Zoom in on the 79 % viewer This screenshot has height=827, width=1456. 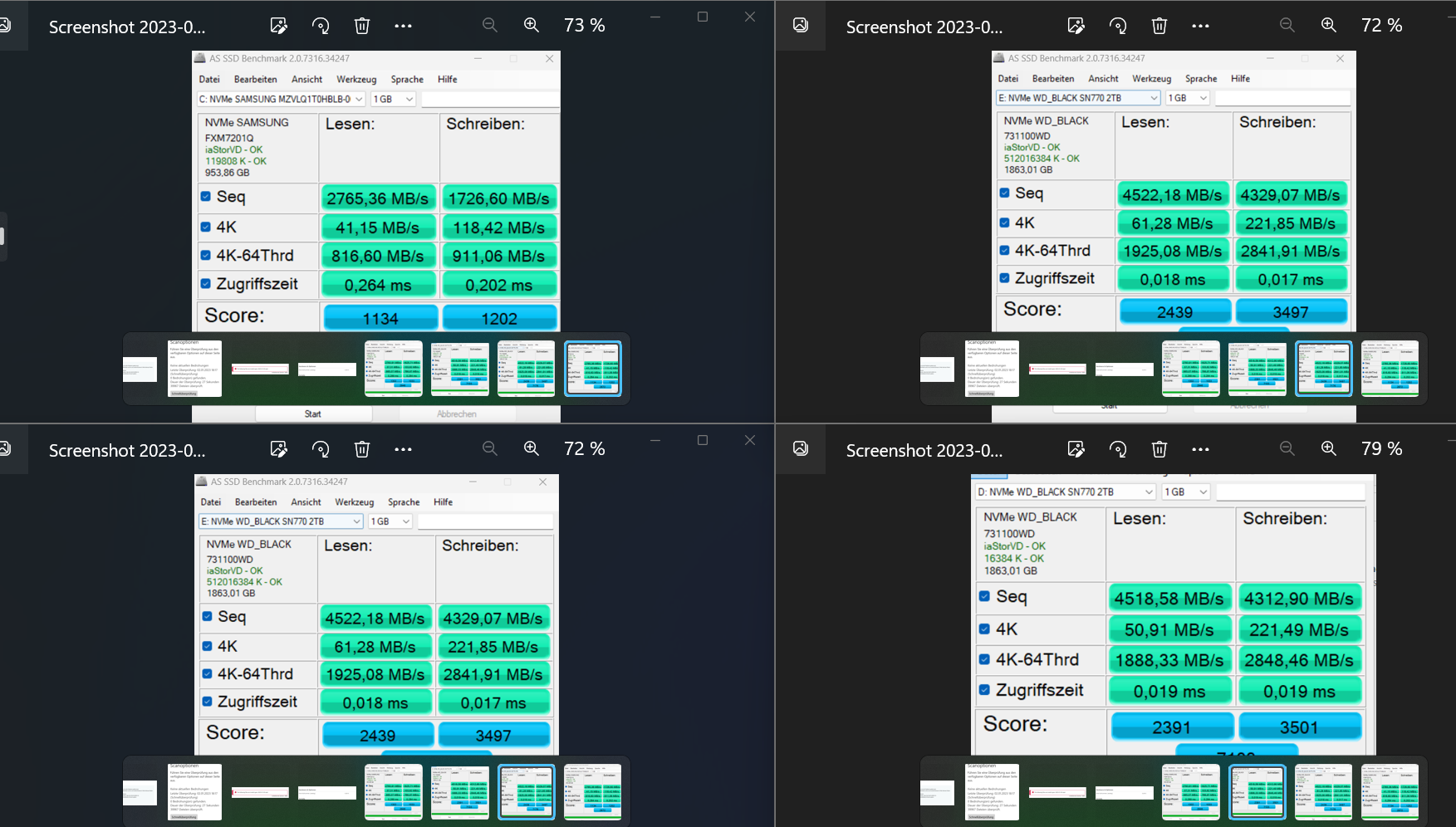coord(1329,448)
